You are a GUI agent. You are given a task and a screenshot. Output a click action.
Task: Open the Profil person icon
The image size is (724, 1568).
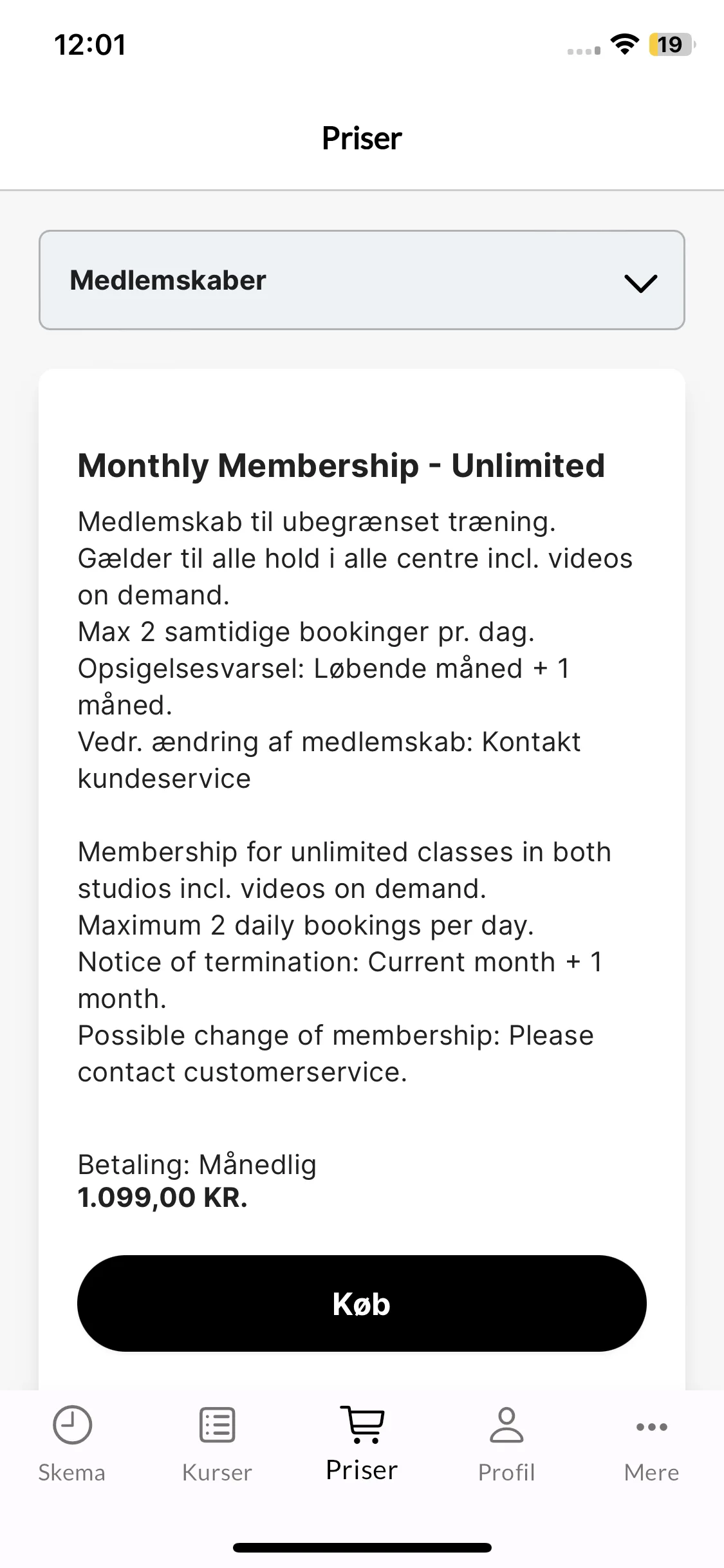pos(506,1424)
